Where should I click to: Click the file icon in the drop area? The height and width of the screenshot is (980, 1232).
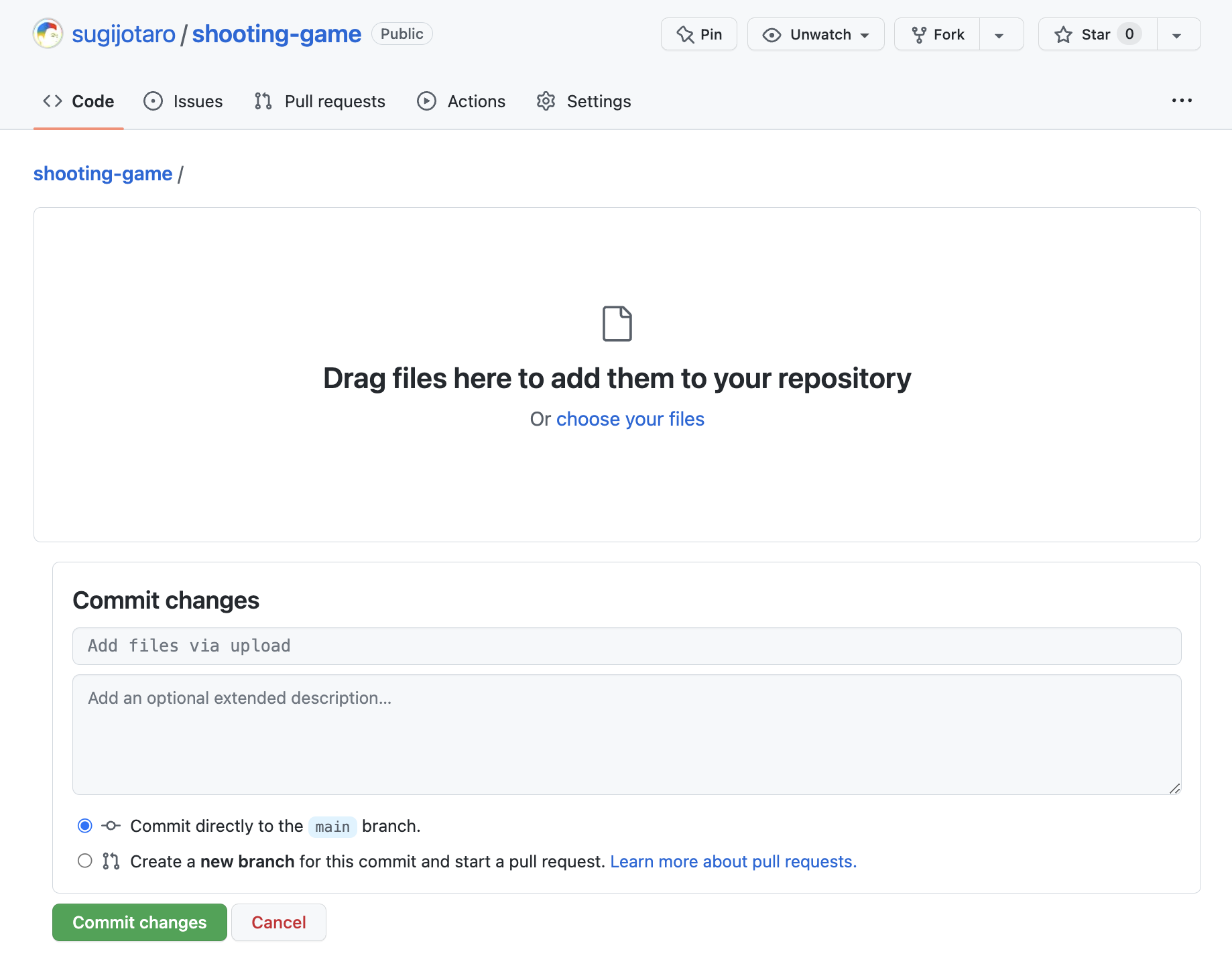click(x=617, y=324)
